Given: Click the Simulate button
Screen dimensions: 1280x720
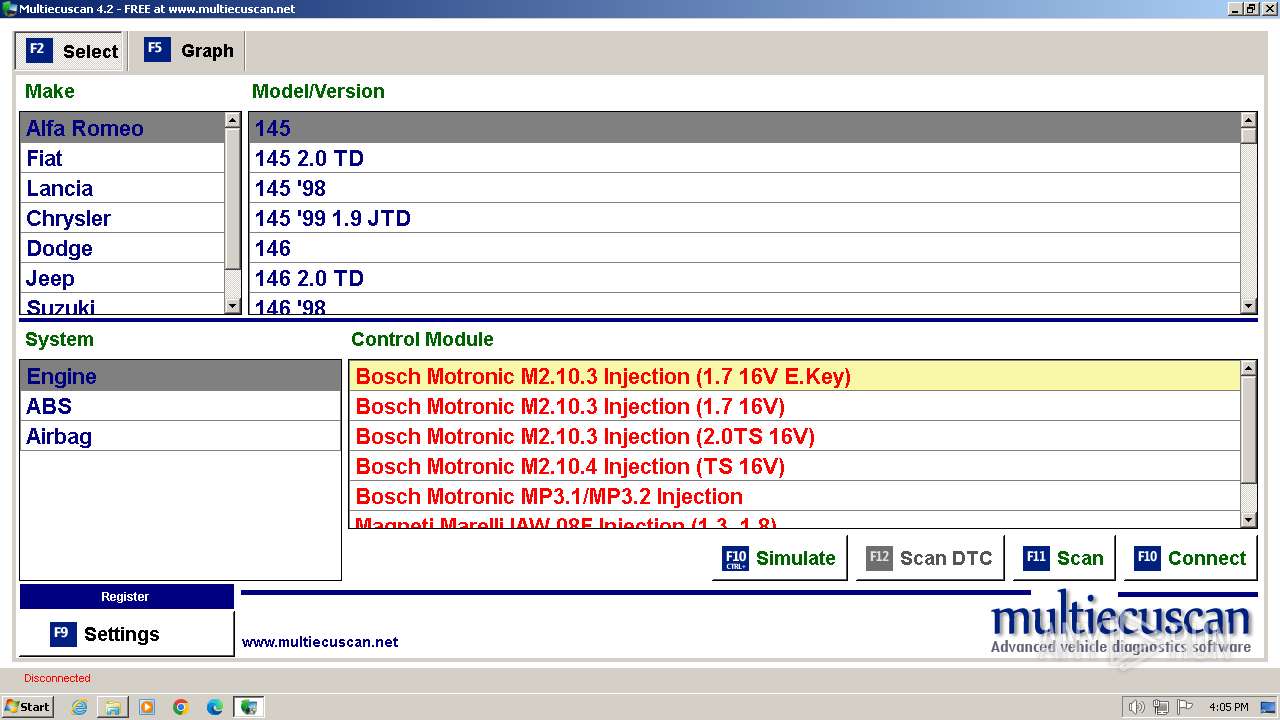Looking at the screenshot, I should (779, 558).
